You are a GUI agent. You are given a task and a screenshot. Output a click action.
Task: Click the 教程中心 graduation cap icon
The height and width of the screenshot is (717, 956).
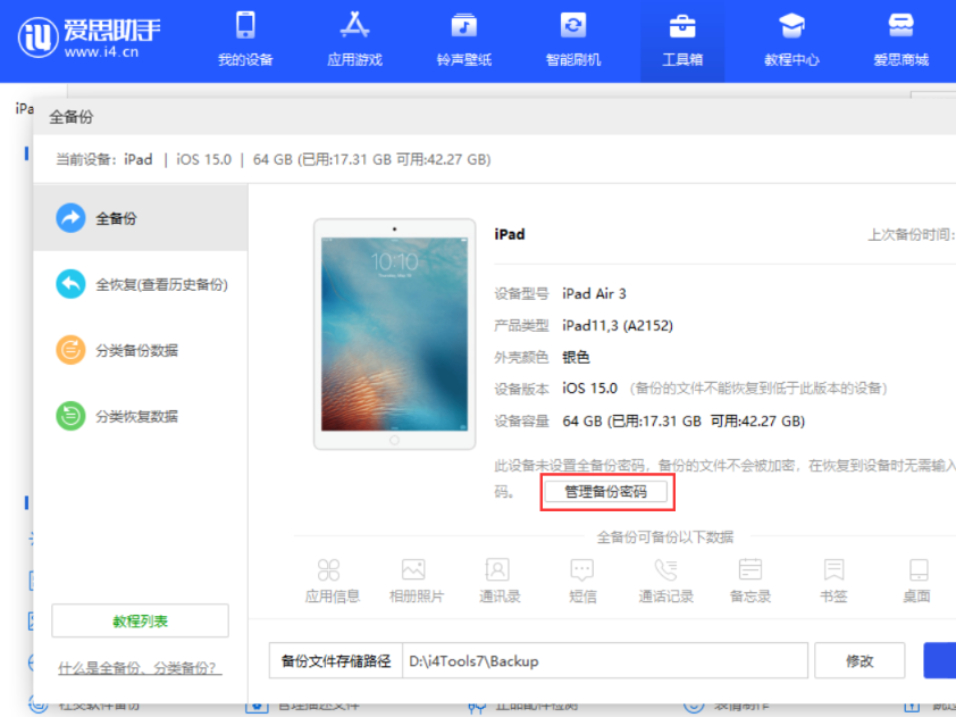tap(791, 26)
